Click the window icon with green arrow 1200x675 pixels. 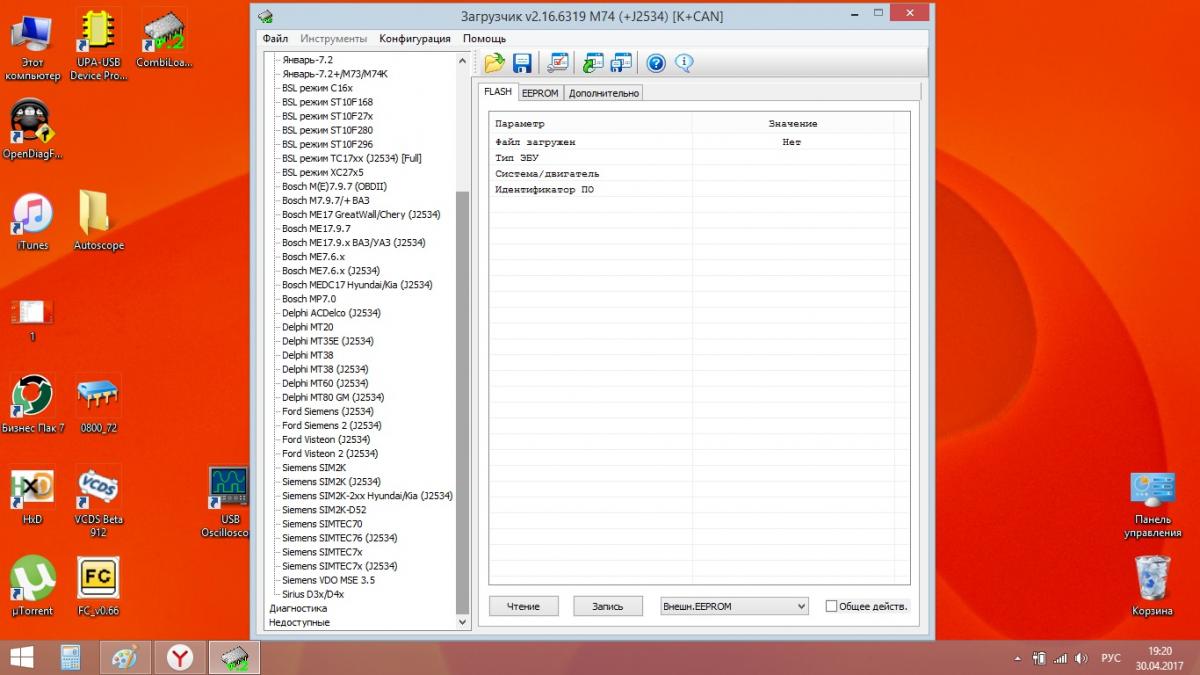pyautogui.click(x=593, y=63)
